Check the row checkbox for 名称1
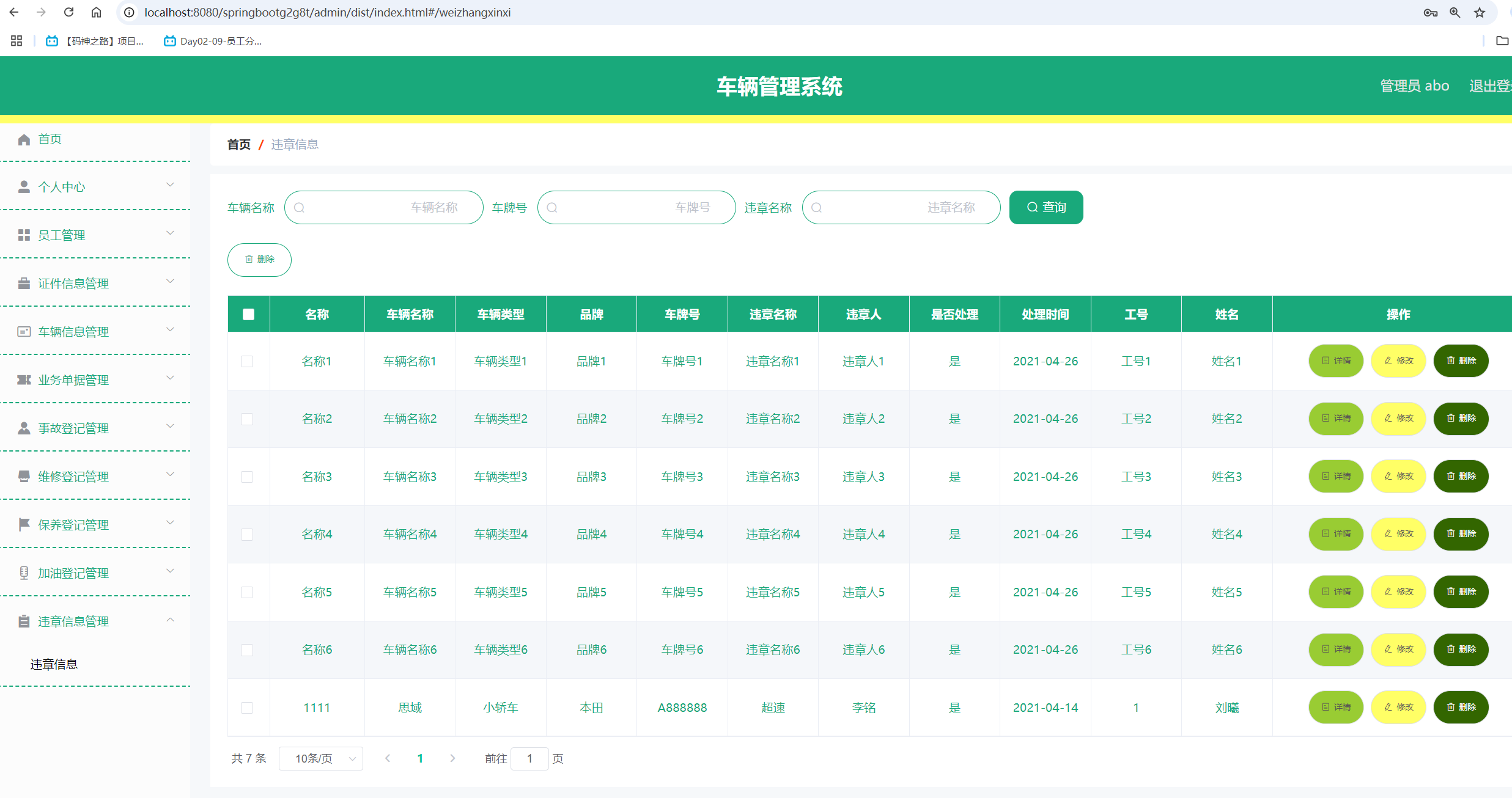 pyautogui.click(x=248, y=361)
